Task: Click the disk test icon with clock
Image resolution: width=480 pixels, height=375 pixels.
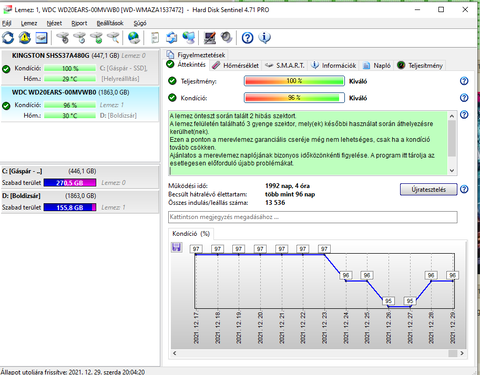Action: 80,38
